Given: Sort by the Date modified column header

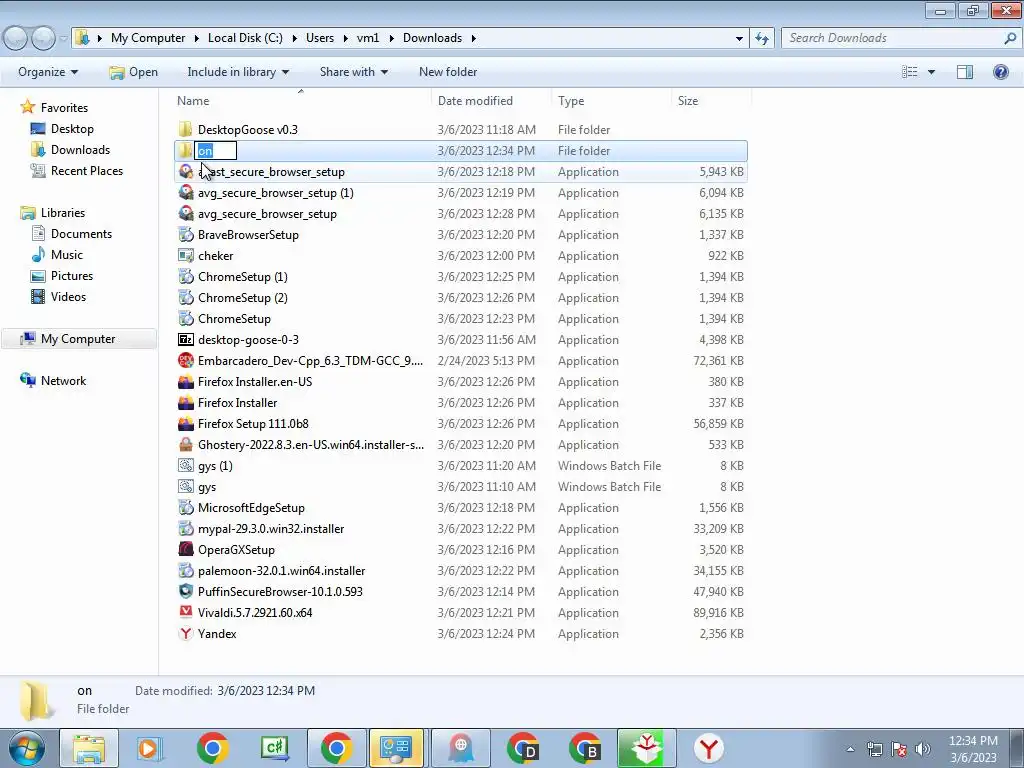Looking at the screenshot, I should 491,101.
